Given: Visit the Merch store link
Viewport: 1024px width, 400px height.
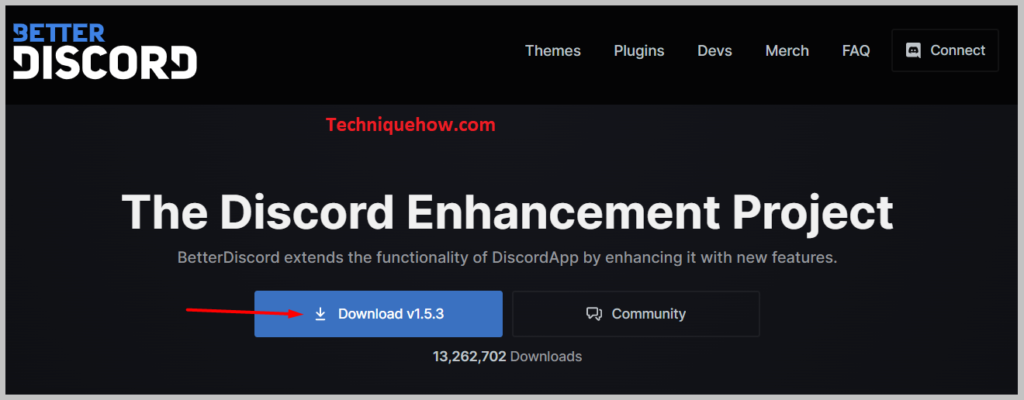Looking at the screenshot, I should pyautogui.click(x=787, y=51).
